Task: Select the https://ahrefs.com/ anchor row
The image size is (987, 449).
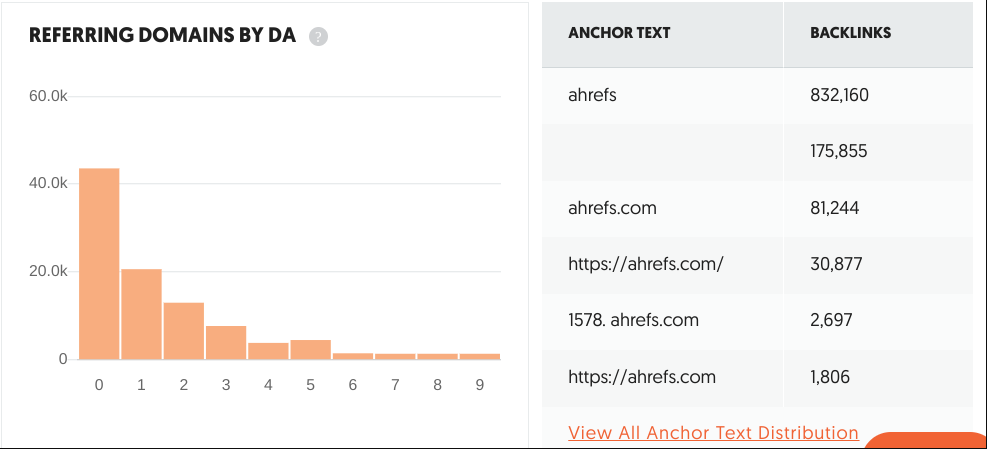Action: (x=758, y=264)
